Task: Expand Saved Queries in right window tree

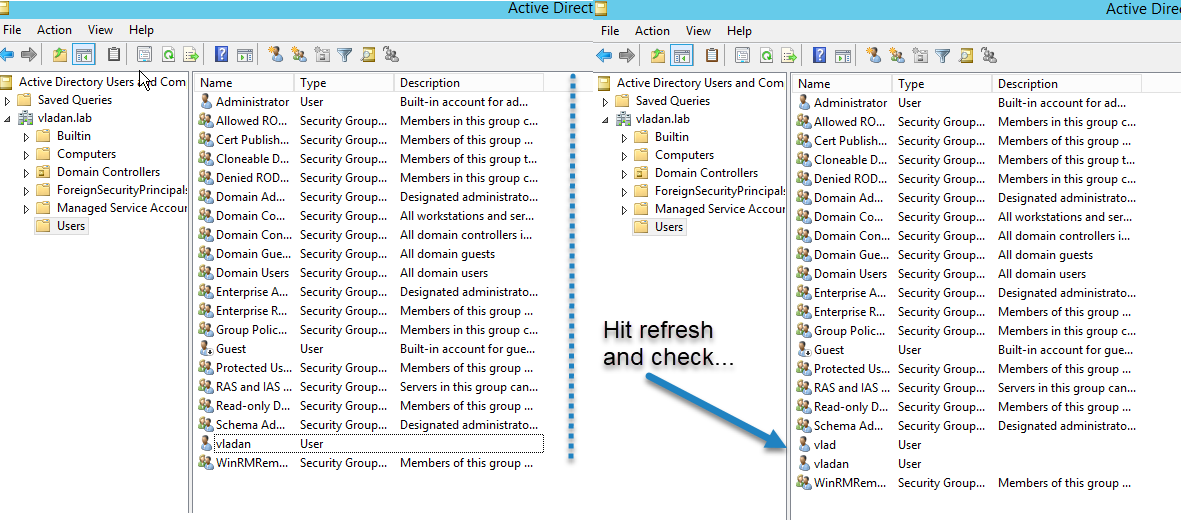Action: coord(606,101)
